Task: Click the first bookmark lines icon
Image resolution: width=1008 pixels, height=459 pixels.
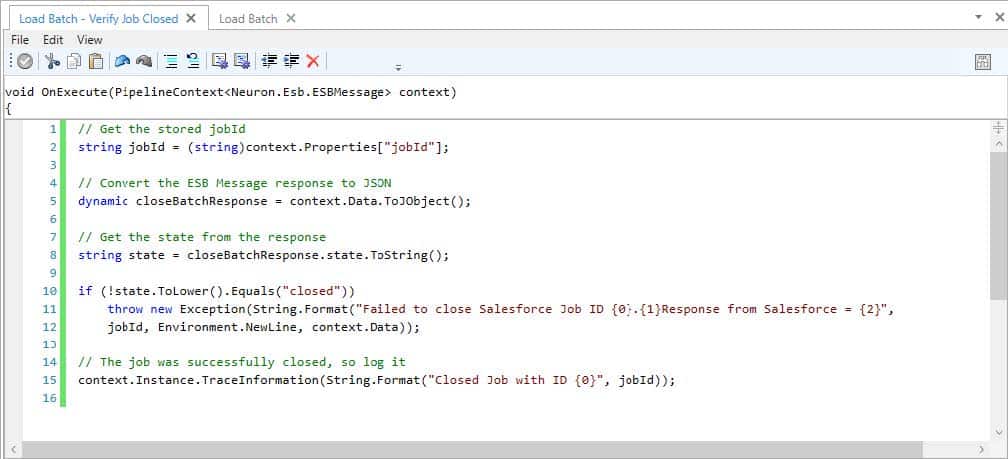Action: (x=269, y=61)
